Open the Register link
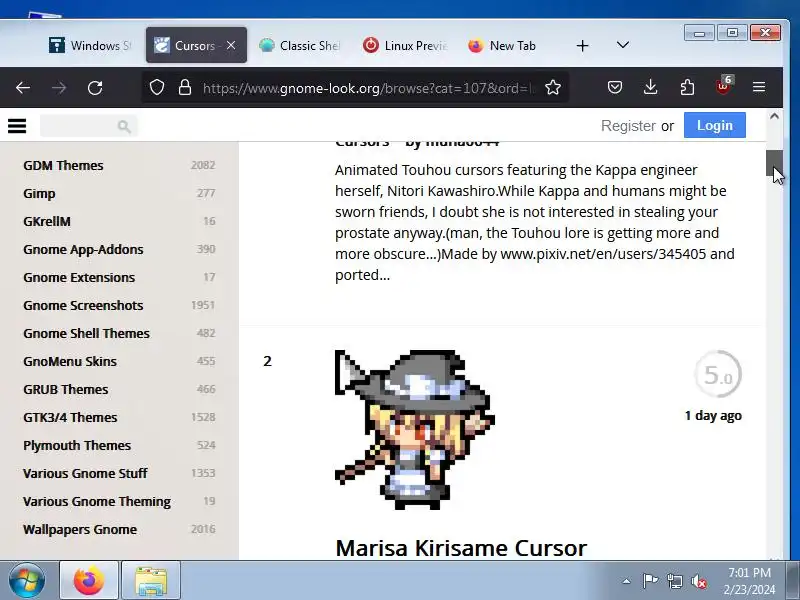800x600 pixels. [x=628, y=126]
